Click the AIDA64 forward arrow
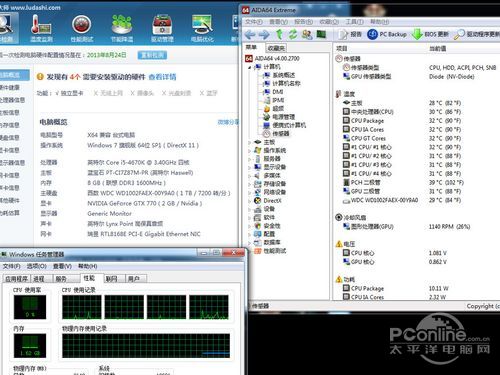 coord(264,34)
